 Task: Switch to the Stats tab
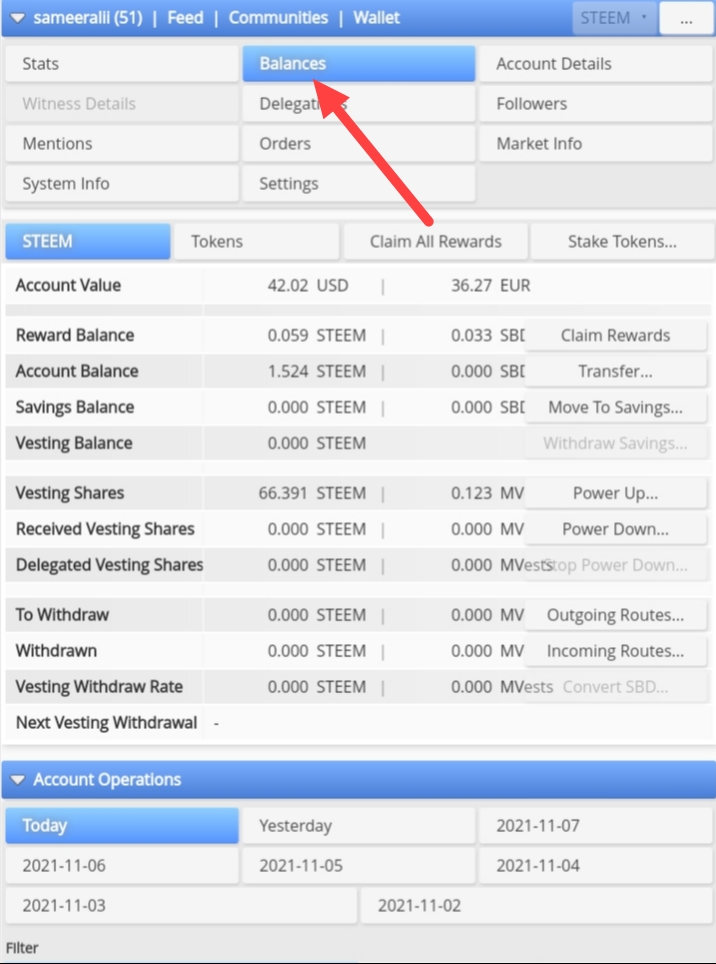122,63
